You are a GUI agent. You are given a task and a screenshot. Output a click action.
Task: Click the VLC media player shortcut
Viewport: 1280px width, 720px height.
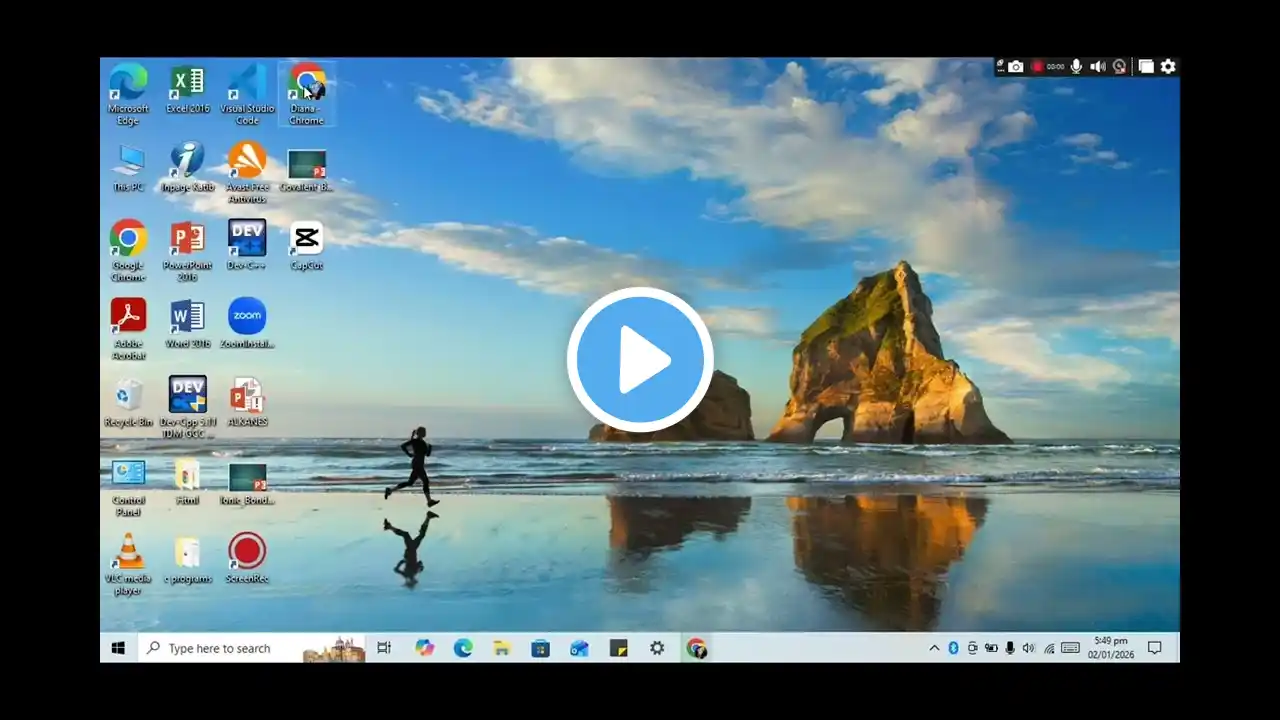click(x=128, y=553)
